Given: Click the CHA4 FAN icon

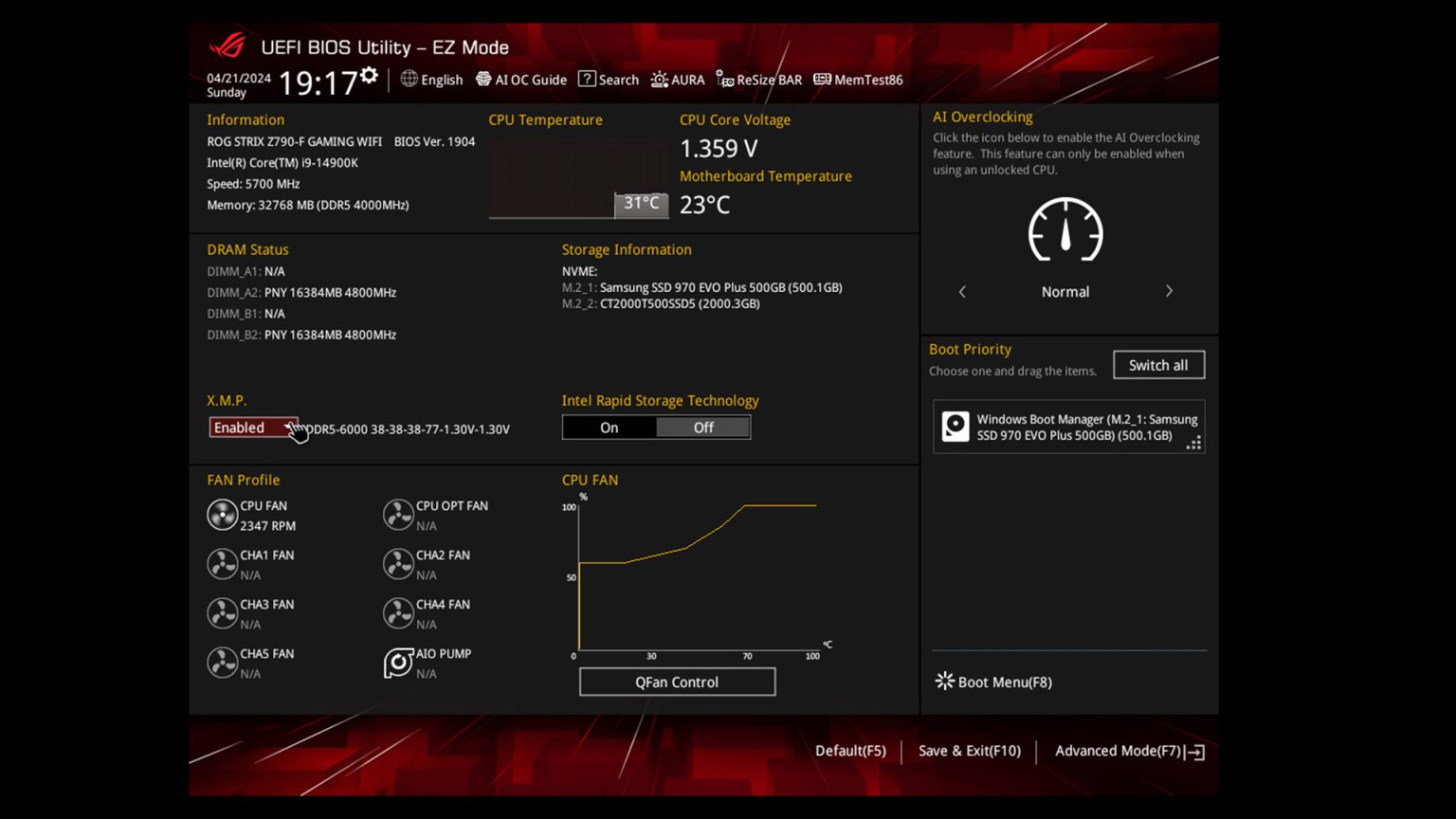Looking at the screenshot, I should pos(398,613).
